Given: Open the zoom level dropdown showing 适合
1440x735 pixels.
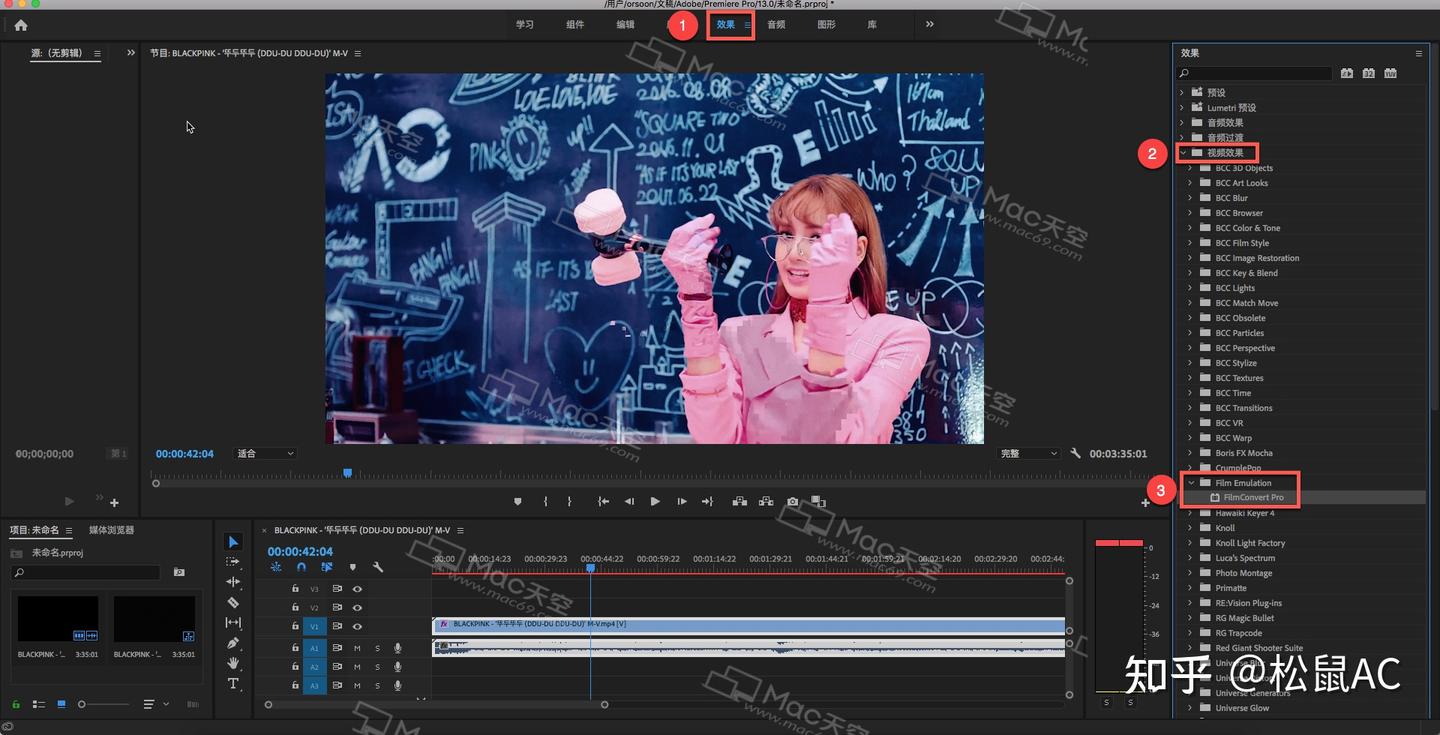Looking at the screenshot, I should [265, 453].
